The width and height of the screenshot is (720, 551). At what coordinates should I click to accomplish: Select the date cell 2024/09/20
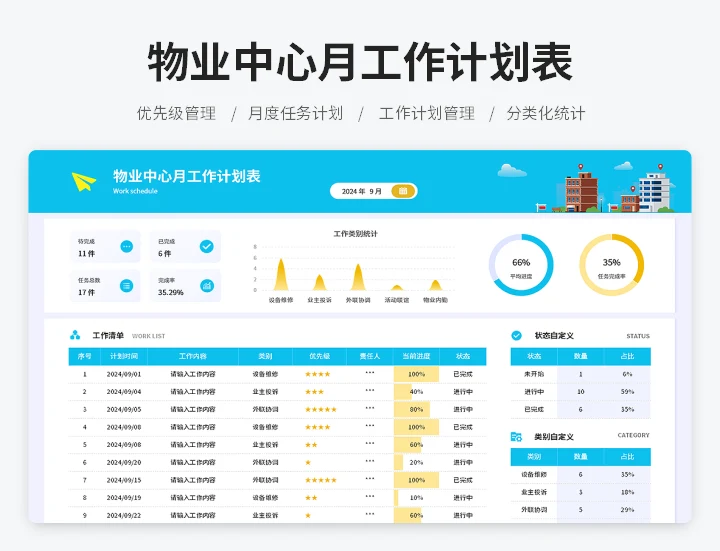click(x=124, y=462)
